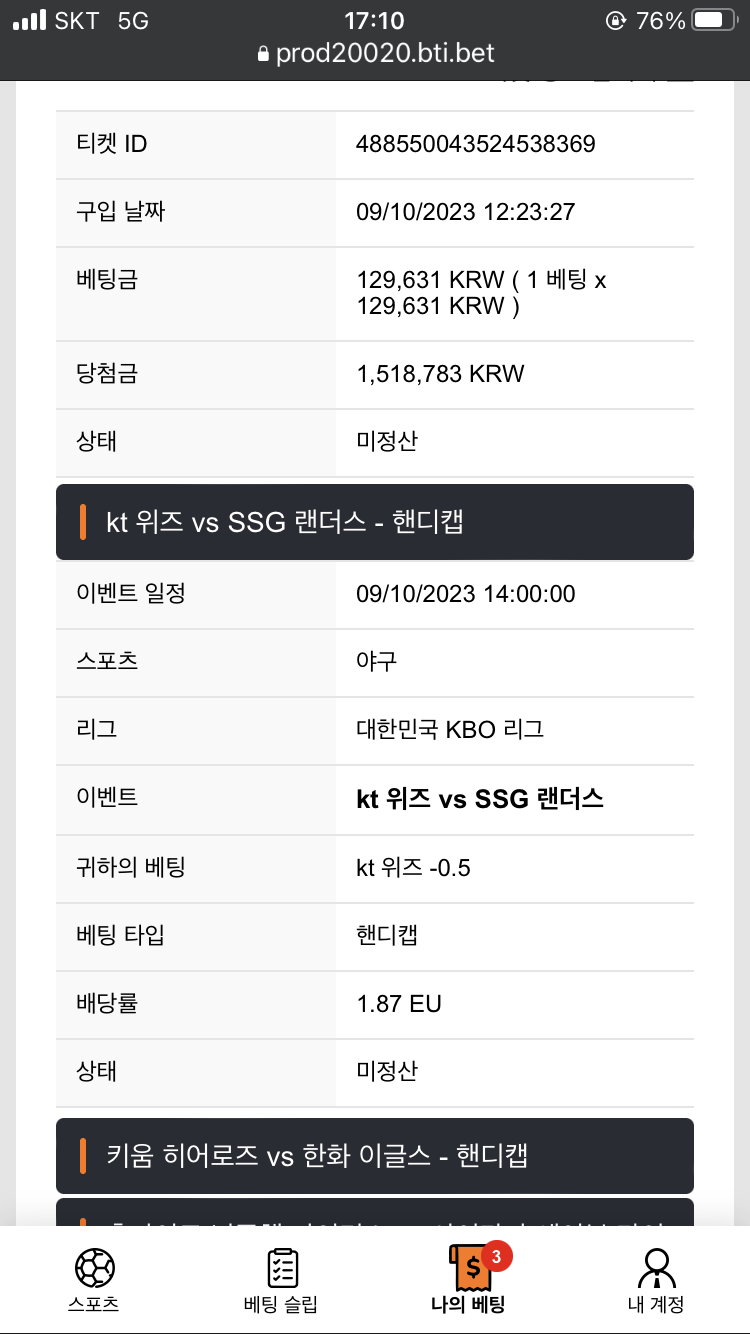This screenshot has height=1334, width=750.
Task: Switch to the 내 계정 tab label
Action: pos(655,1304)
